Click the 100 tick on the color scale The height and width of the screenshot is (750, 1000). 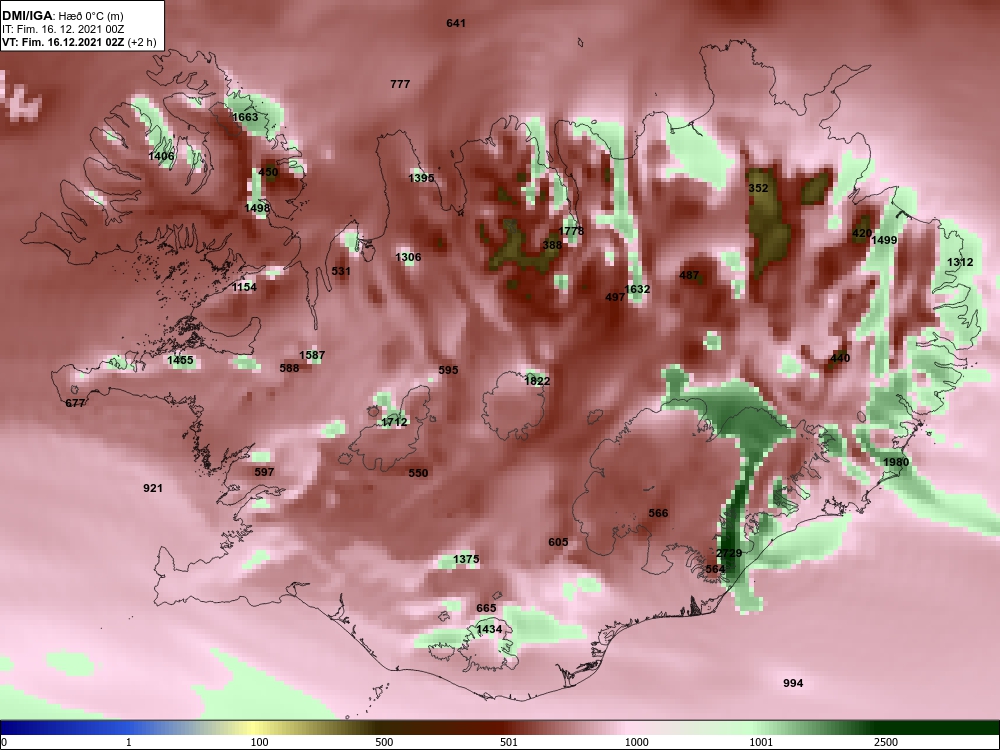259,742
